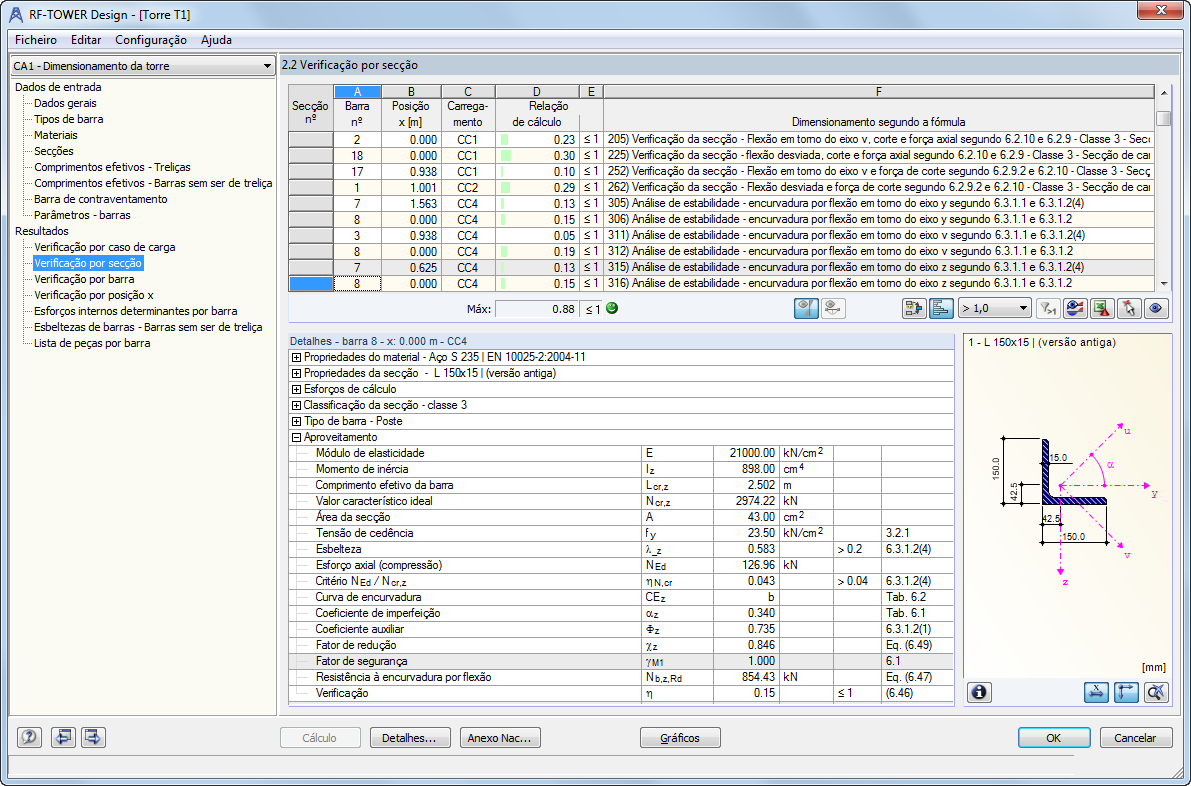Screen dimensions: 1191x786
Task: Toggle the colored relation bars icon
Action: [941, 308]
